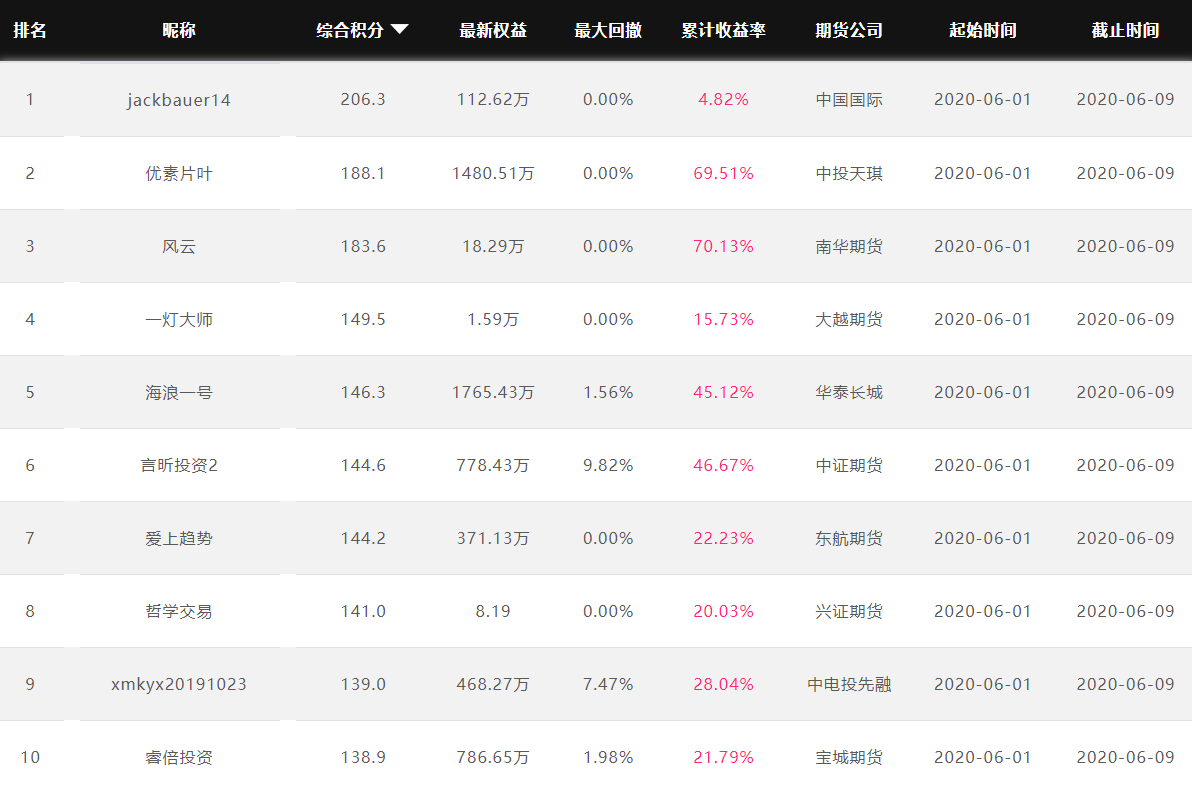Click the 排名 column header

[30, 30]
